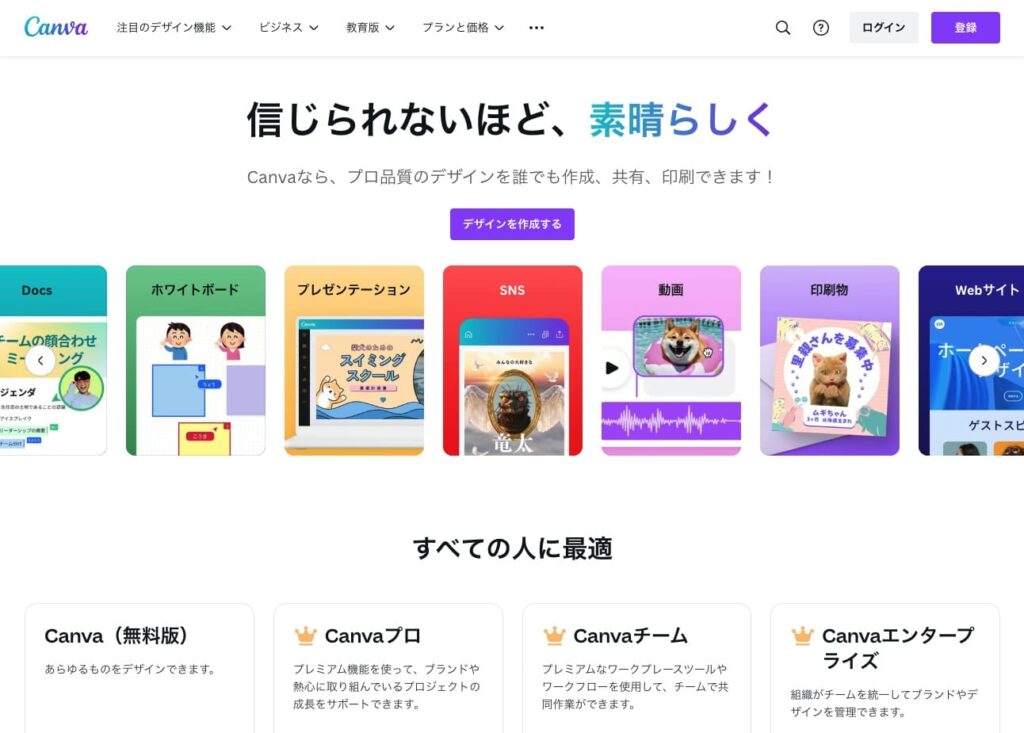Click the Canva logo

pyautogui.click(x=56, y=27)
